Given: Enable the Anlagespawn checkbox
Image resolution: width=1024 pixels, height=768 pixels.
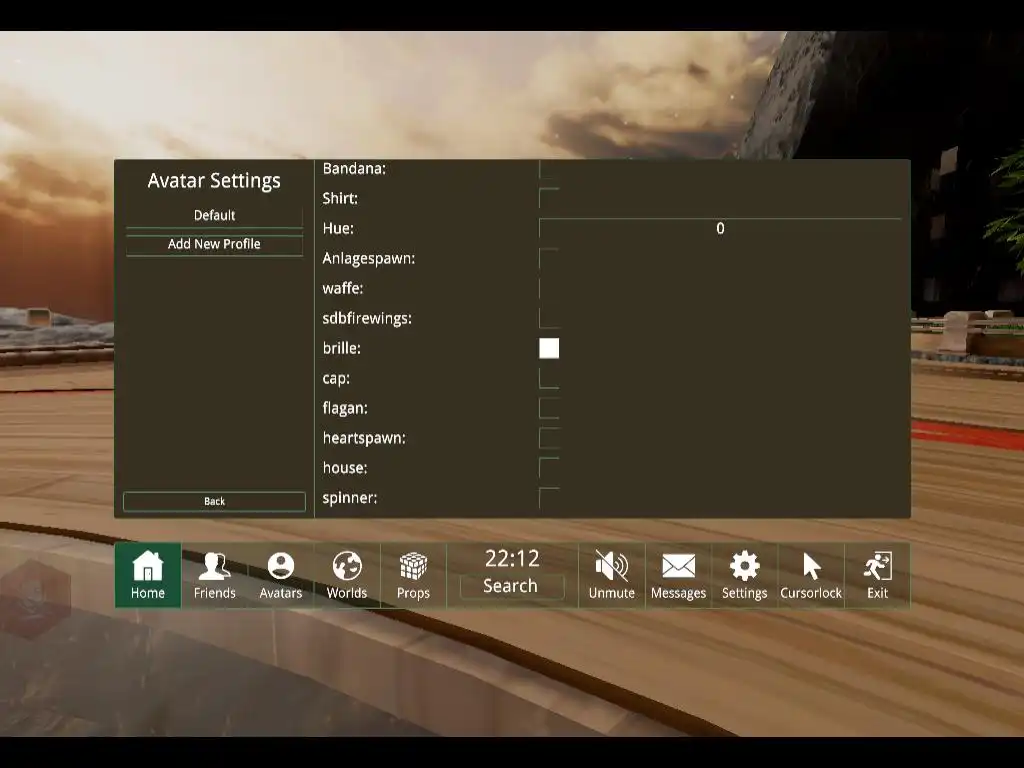Looking at the screenshot, I should pos(549,258).
